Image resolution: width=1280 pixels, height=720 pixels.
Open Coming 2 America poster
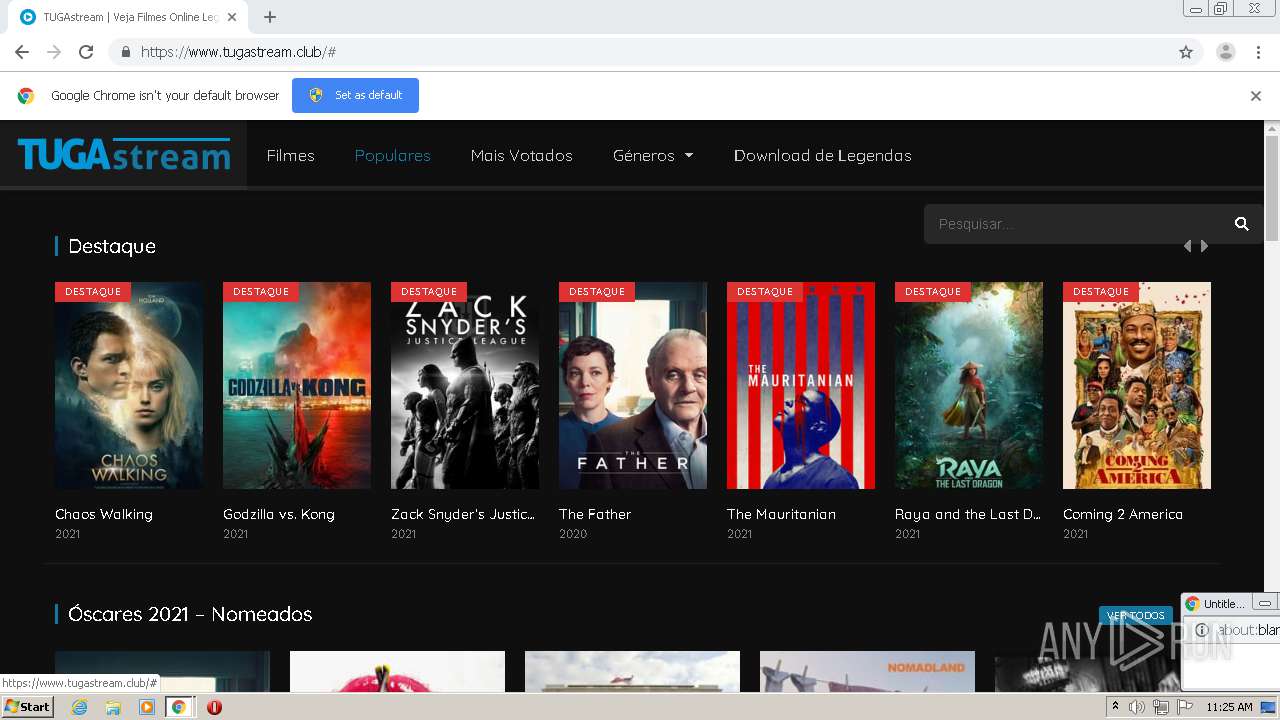1137,385
